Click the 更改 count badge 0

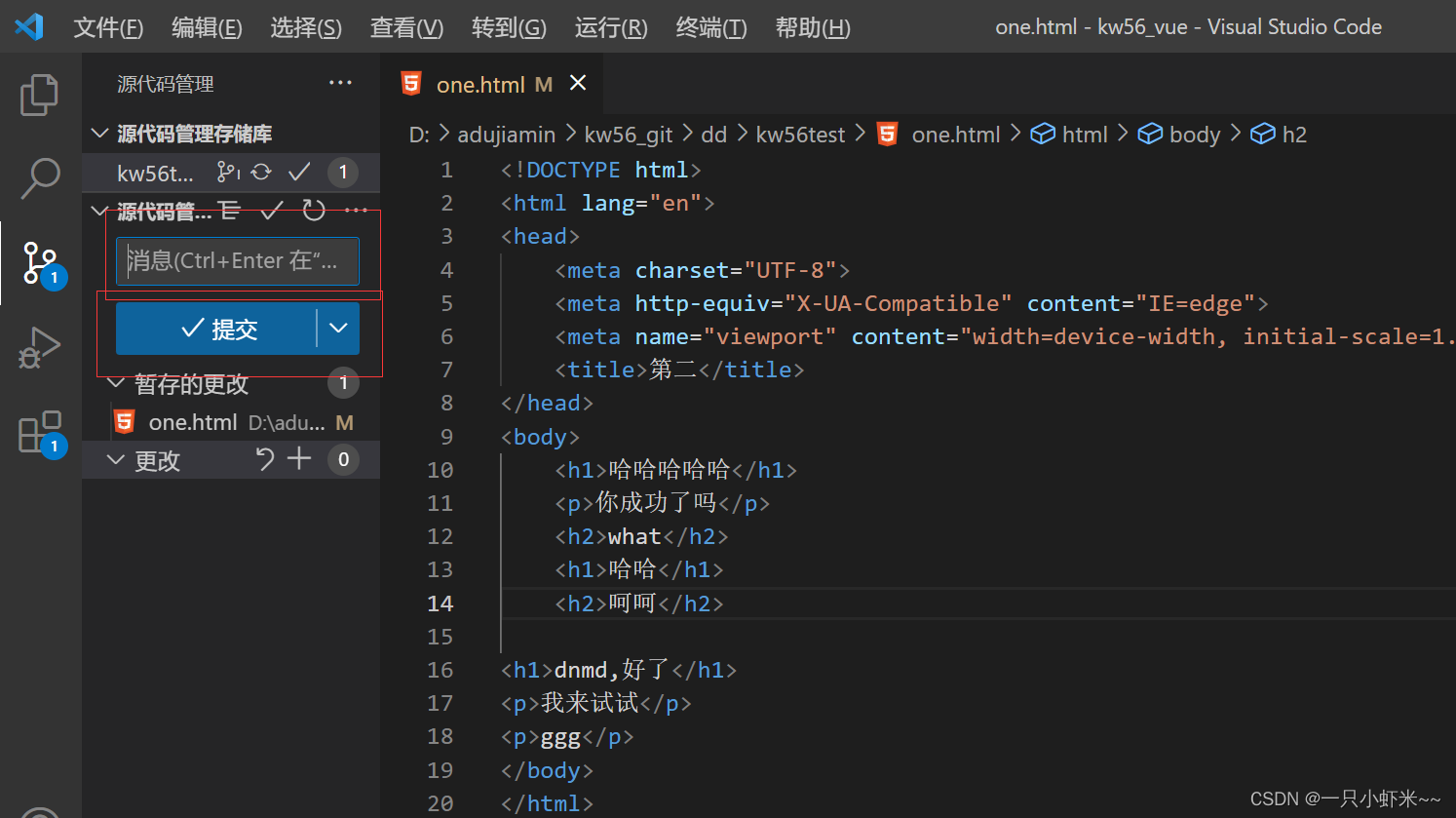[343, 459]
